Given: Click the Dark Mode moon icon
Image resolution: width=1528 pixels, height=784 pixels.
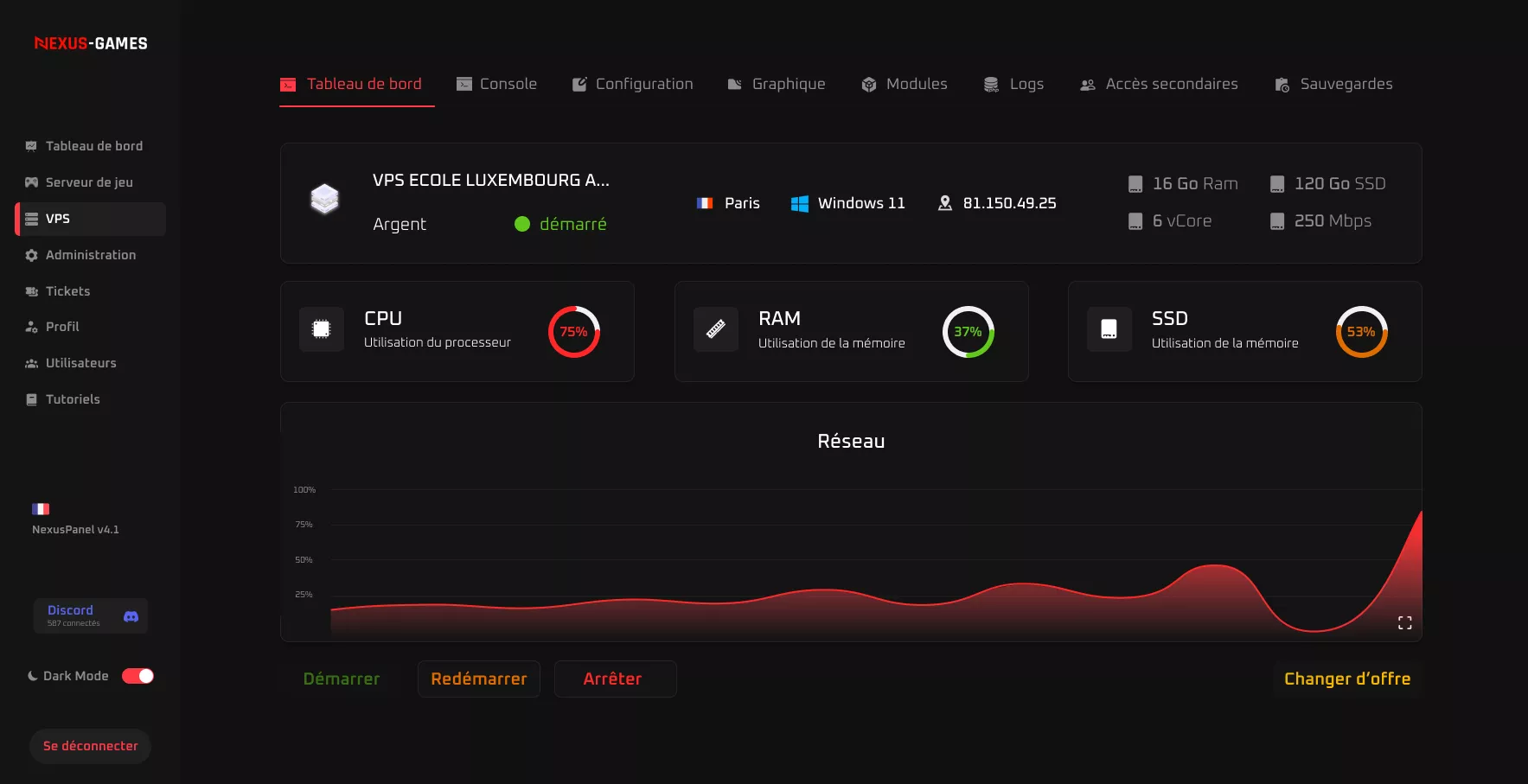Looking at the screenshot, I should (33, 676).
